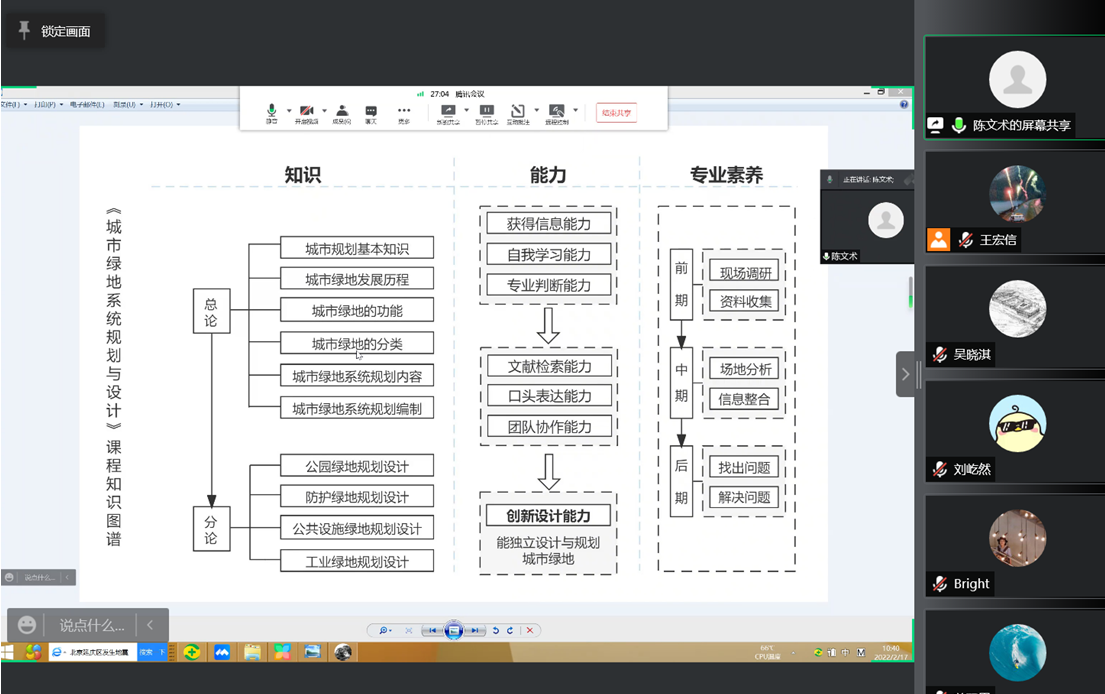Click the new share icon

pos(448,112)
